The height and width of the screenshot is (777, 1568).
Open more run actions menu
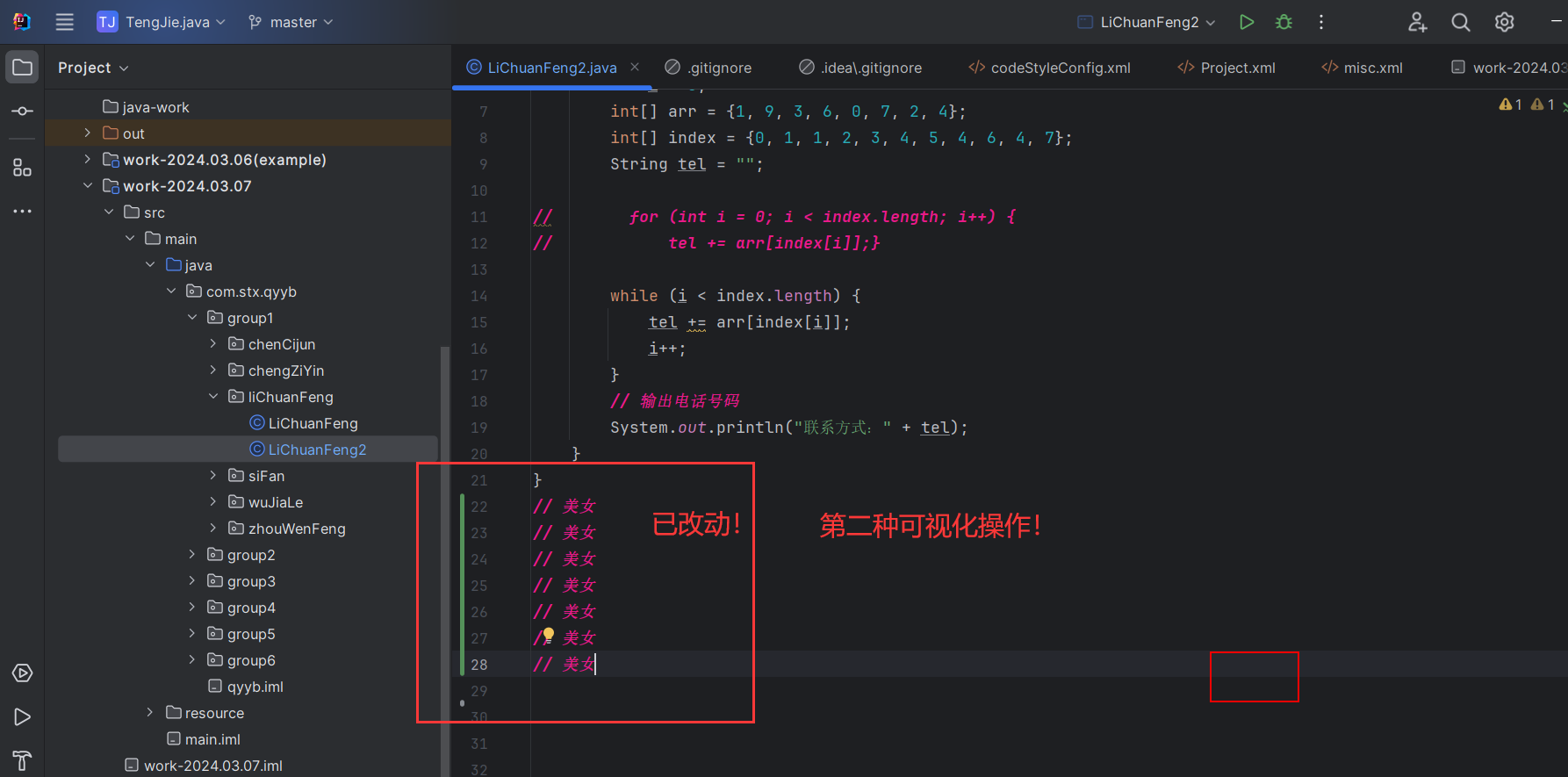(1321, 22)
